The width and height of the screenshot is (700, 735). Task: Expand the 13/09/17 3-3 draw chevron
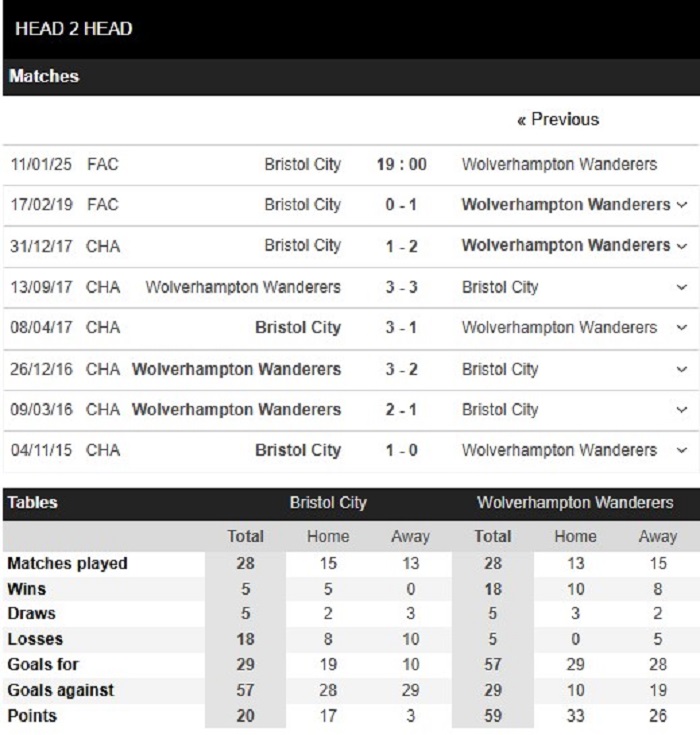[x=682, y=287]
